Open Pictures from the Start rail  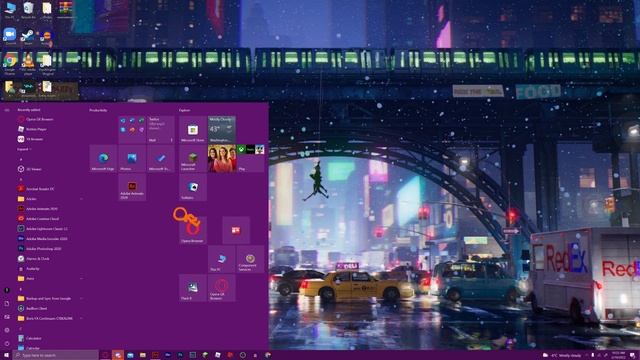(x=7, y=317)
